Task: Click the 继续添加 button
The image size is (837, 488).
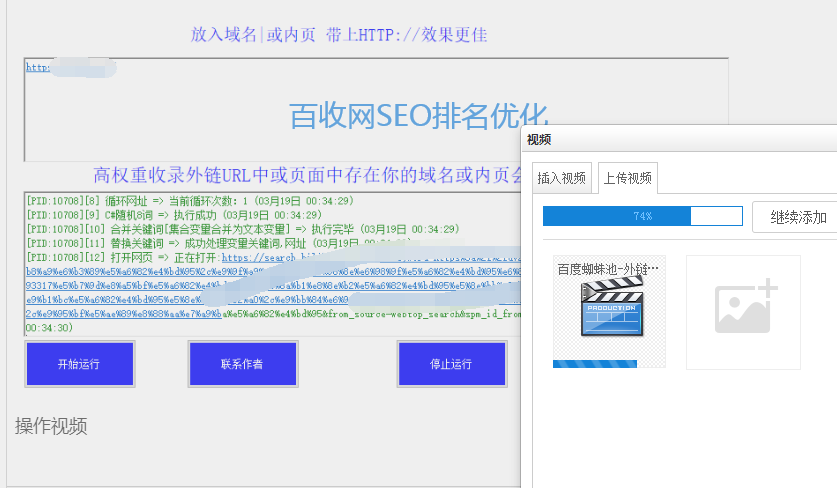Action: point(797,217)
